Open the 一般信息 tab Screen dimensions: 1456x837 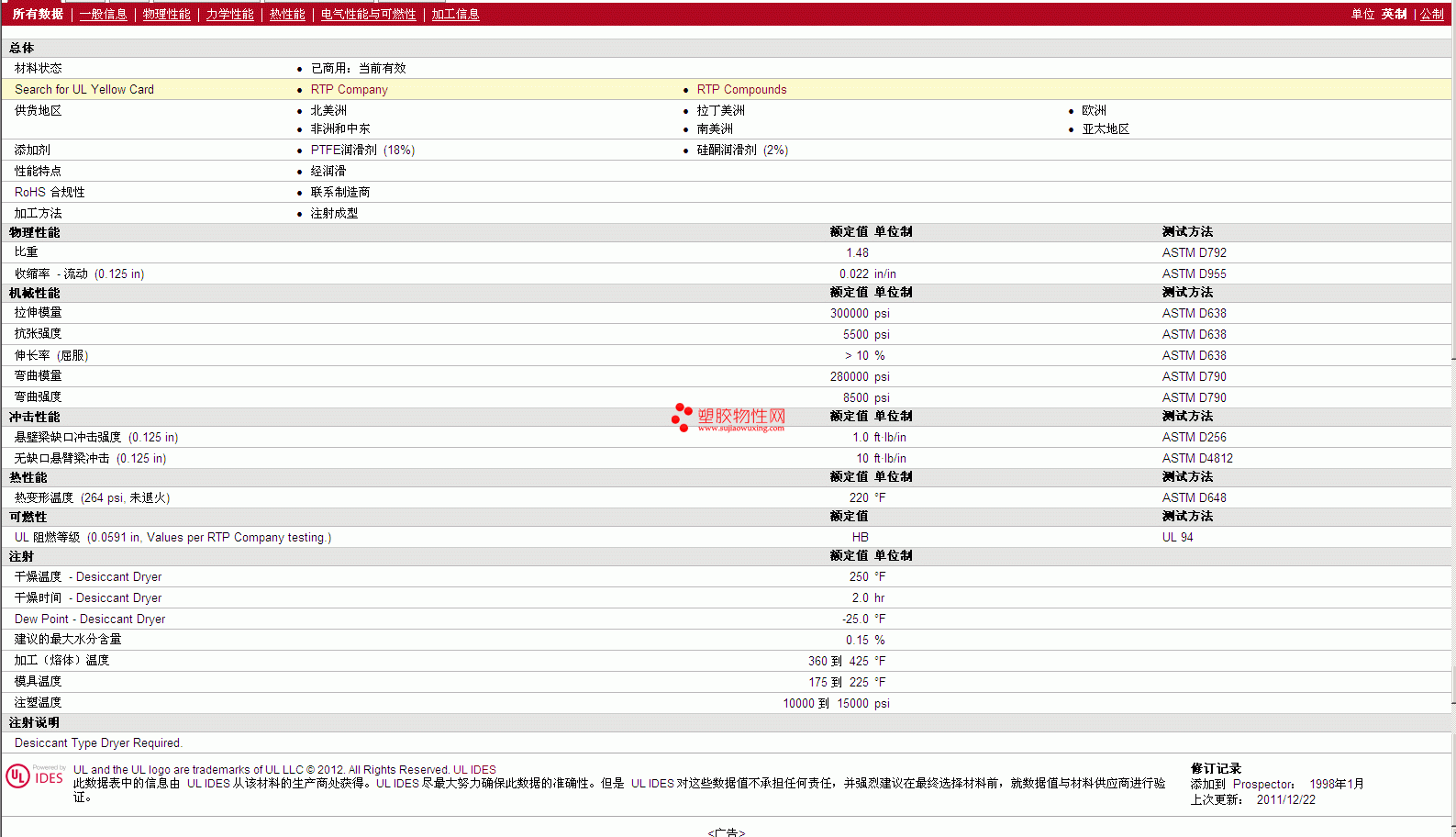point(103,15)
